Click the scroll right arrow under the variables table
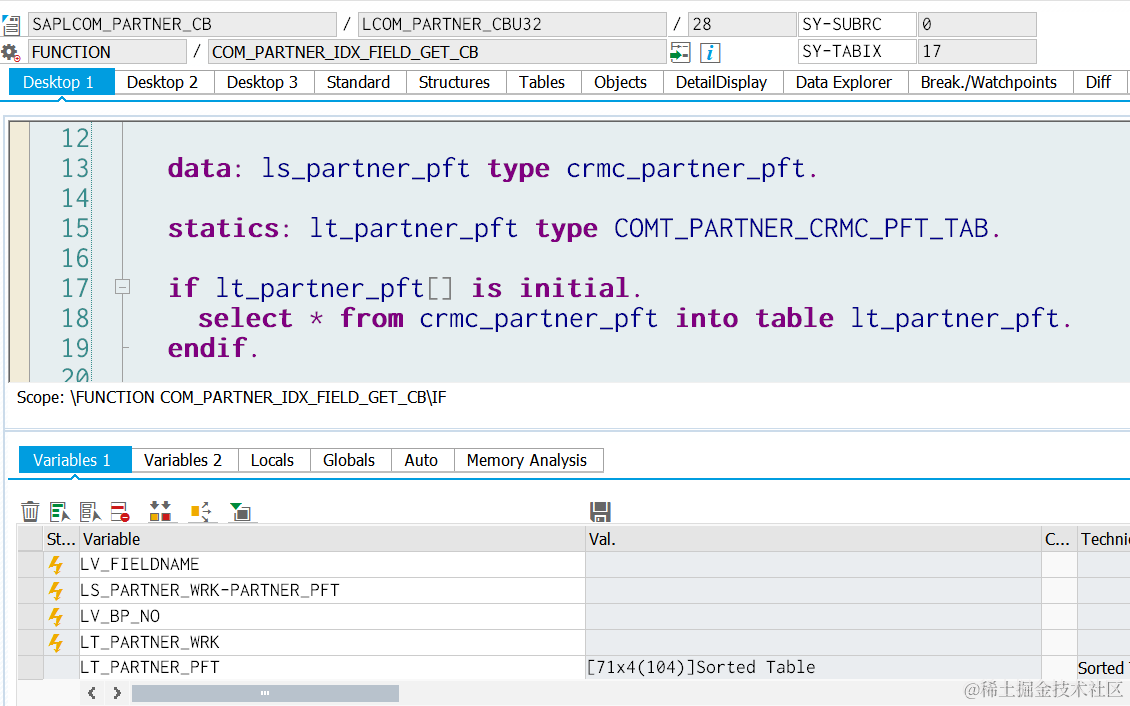Viewport: 1130px width, 706px height. 117,693
